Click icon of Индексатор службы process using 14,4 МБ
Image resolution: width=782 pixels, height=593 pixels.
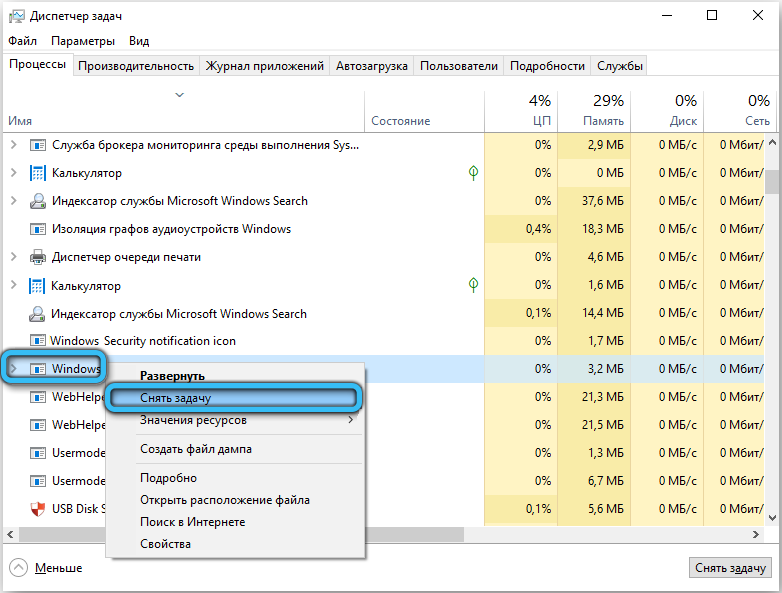click(38, 313)
